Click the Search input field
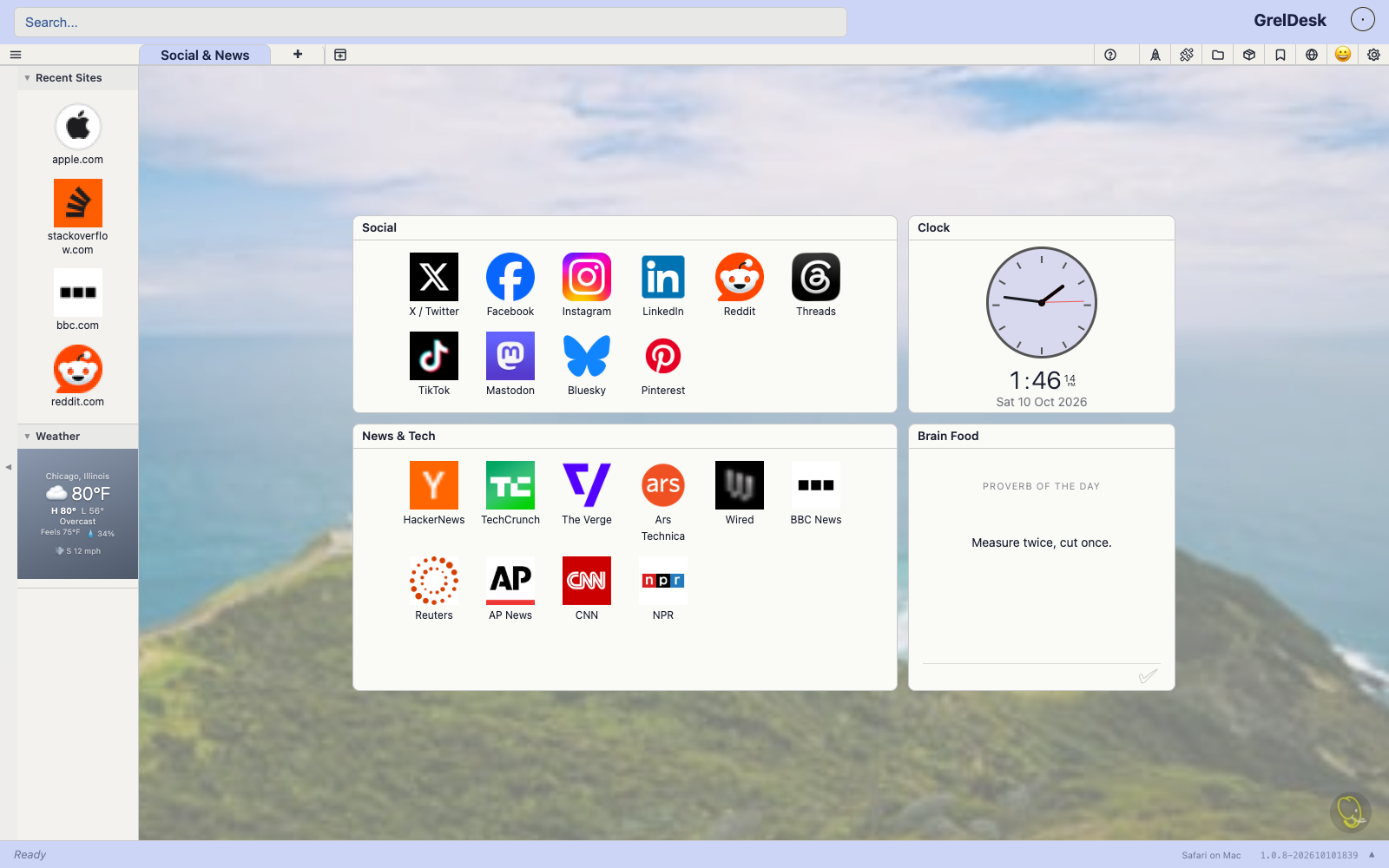 (x=431, y=23)
